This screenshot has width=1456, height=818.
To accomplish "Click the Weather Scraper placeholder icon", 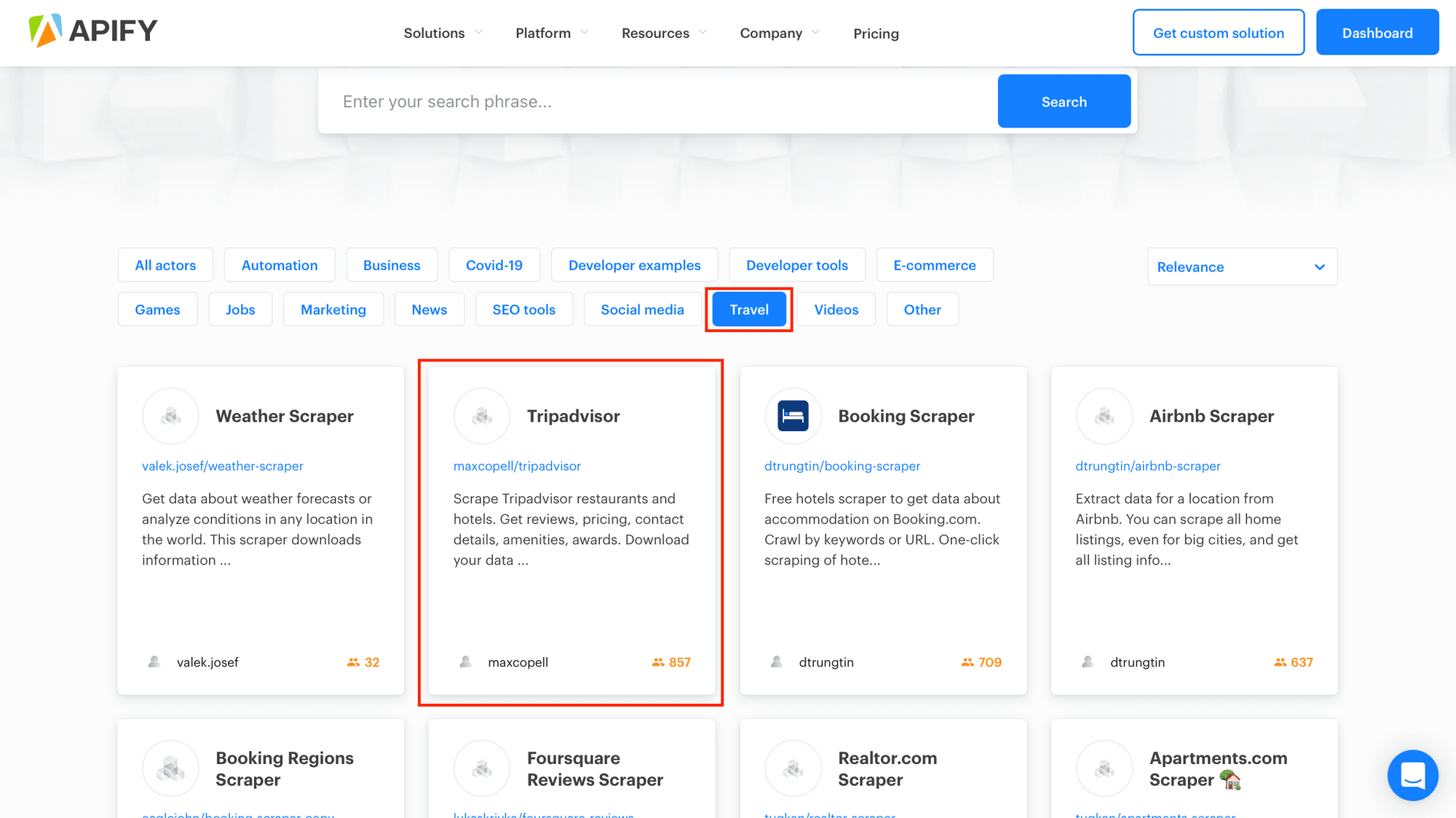I will [x=170, y=416].
